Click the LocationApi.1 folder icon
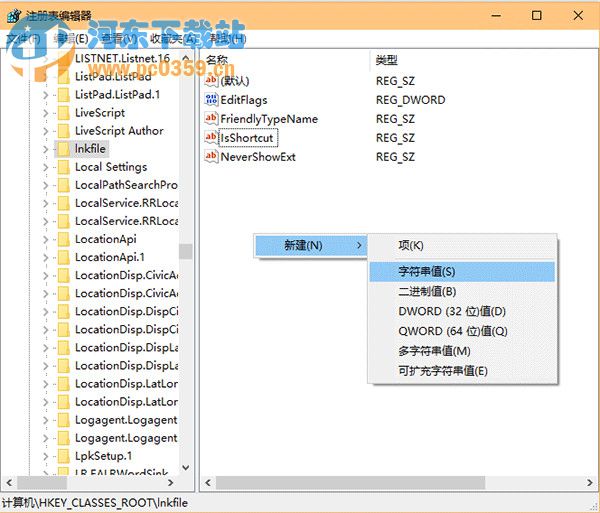600x513 pixels. (63, 257)
